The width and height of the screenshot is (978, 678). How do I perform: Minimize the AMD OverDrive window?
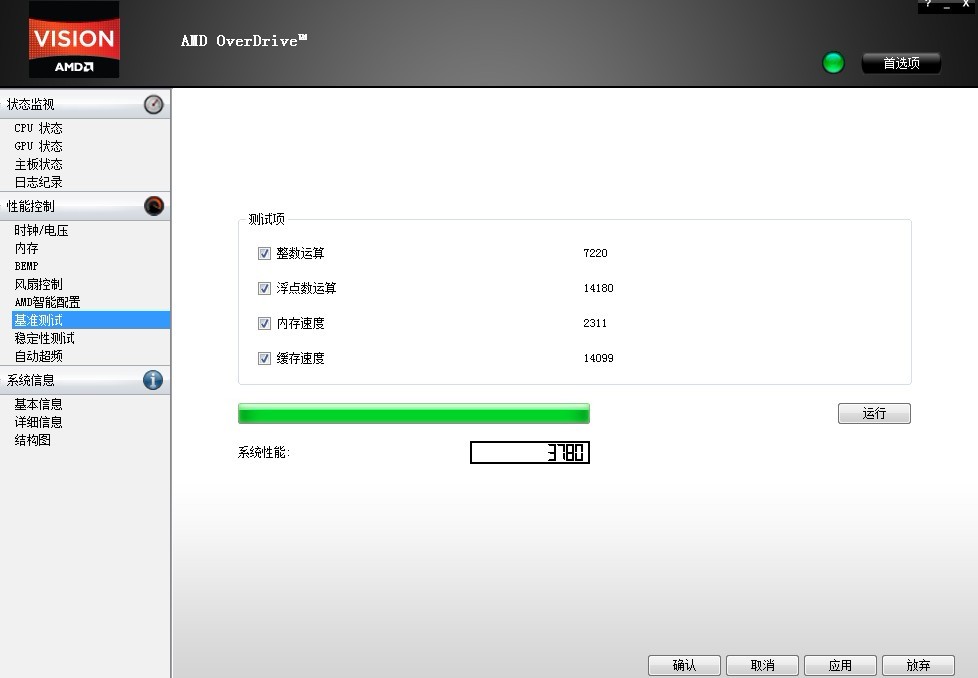pyautogui.click(x=947, y=5)
